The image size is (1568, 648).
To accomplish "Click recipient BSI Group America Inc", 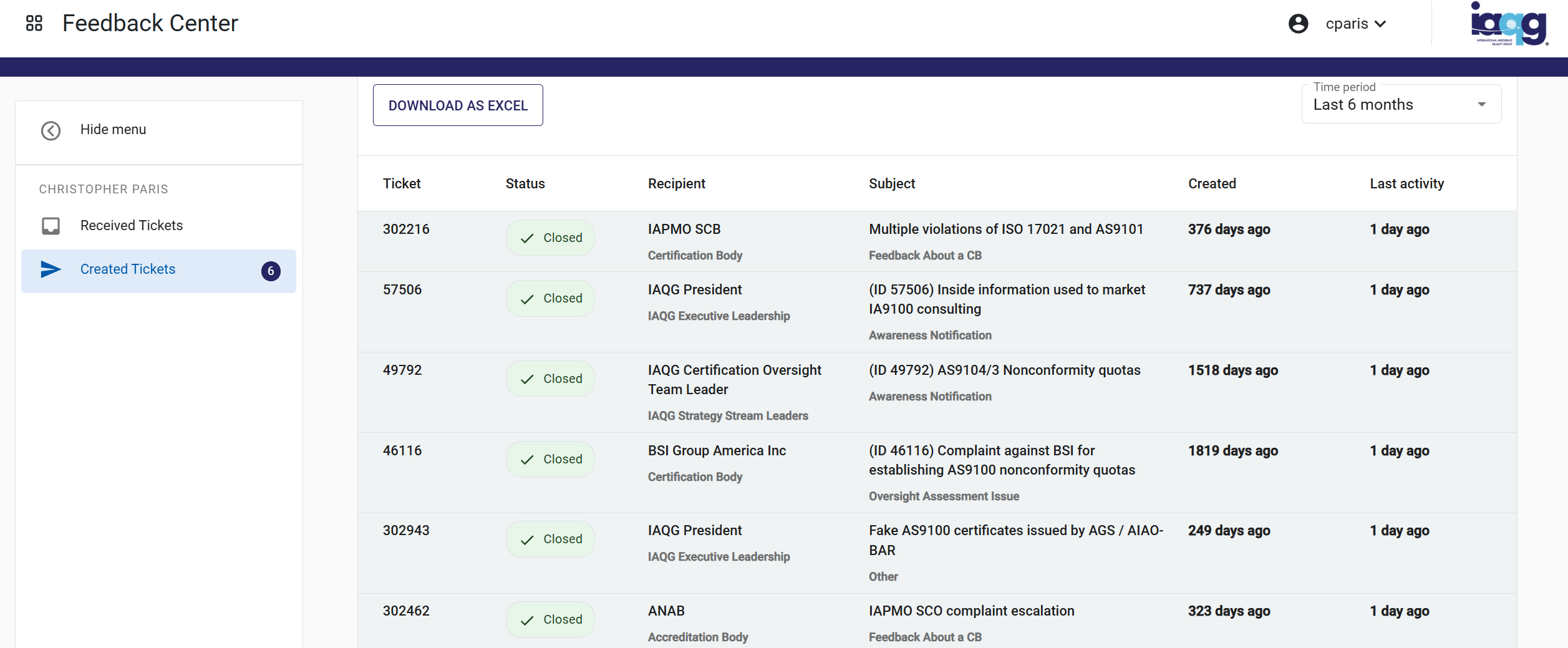I will [717, 450].
